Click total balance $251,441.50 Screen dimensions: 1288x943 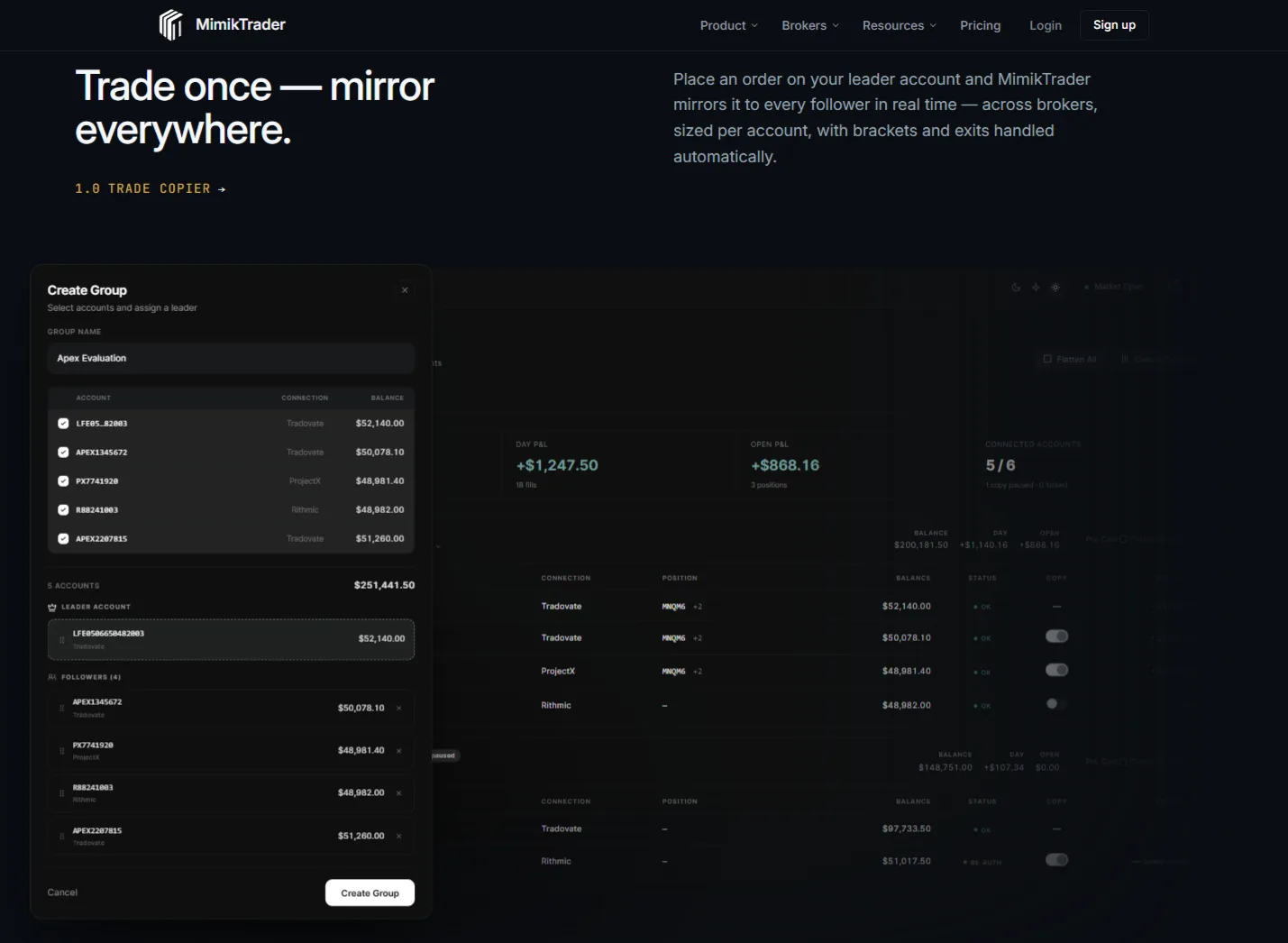[x=384, y=585]
